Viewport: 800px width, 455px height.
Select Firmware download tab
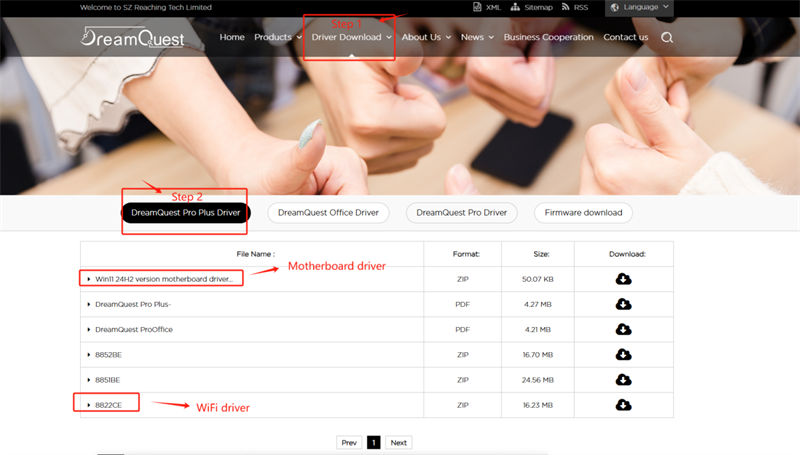tap(583, 213)
